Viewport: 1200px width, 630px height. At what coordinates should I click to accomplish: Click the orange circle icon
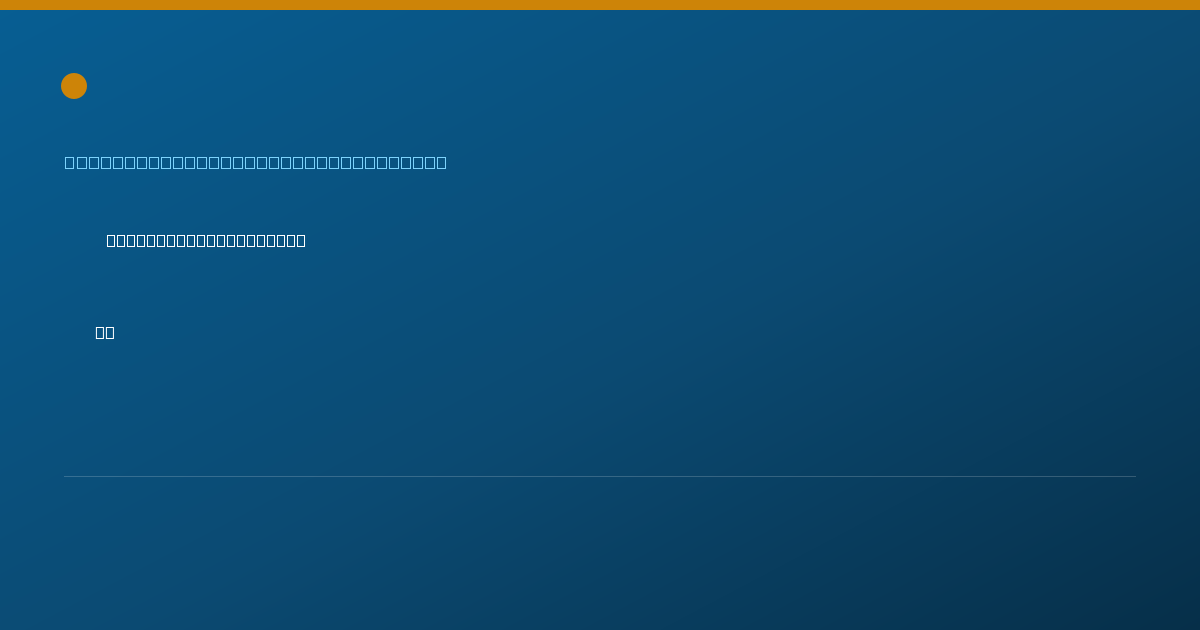tap(74, 86)
